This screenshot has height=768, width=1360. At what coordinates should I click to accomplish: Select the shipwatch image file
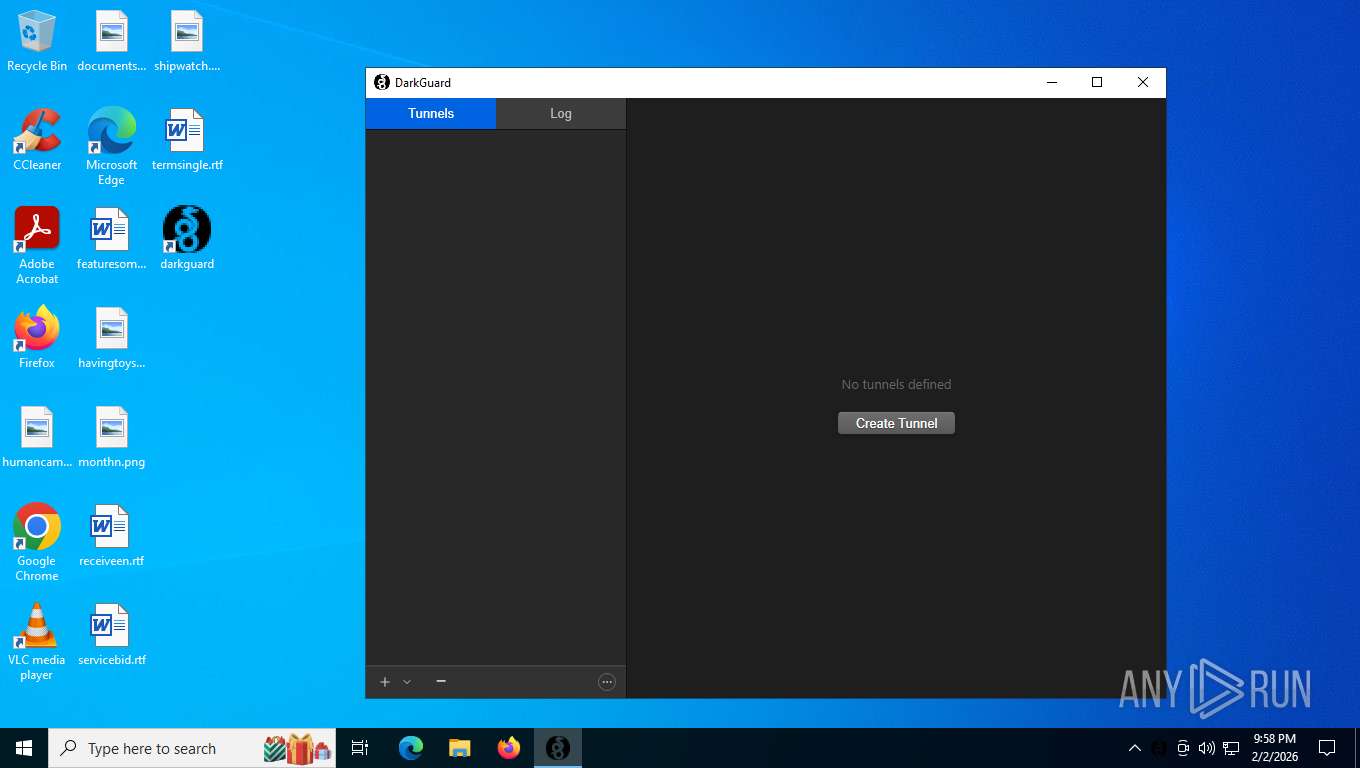tap(187, 42)
